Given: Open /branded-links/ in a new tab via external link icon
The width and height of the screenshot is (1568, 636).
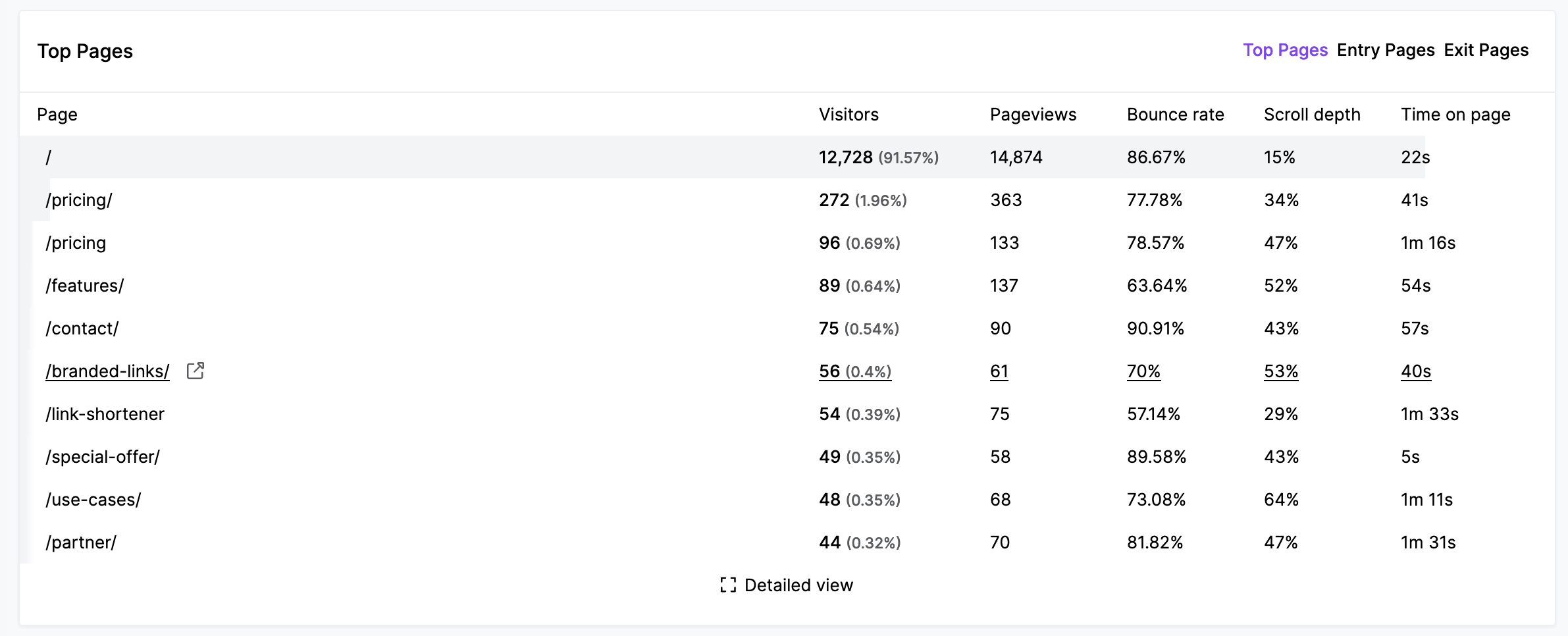Looking at the screenshot, I should click(196, 371).
